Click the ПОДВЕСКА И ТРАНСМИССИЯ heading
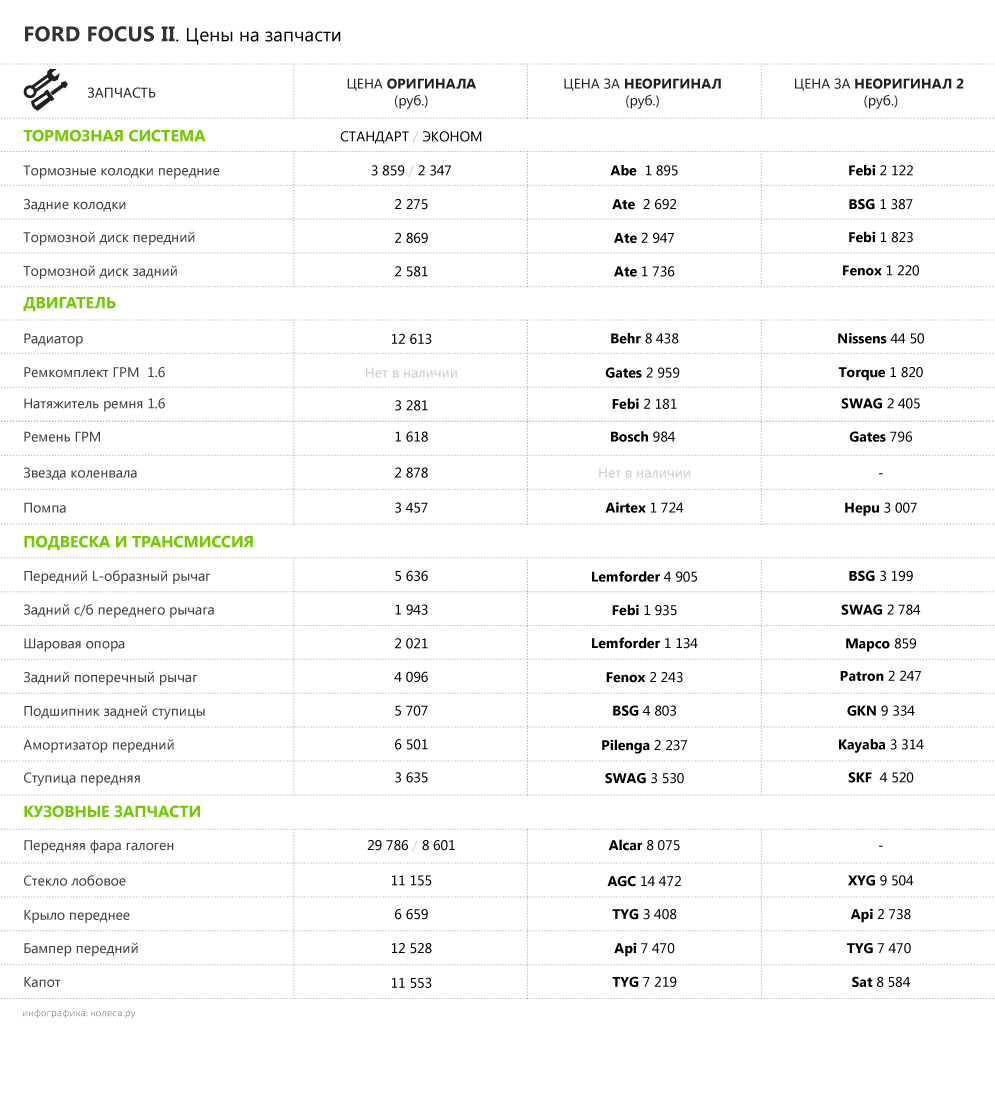The height and width of the screenshot is (1094, 995). pyautogui.click(x=138, y=542)
